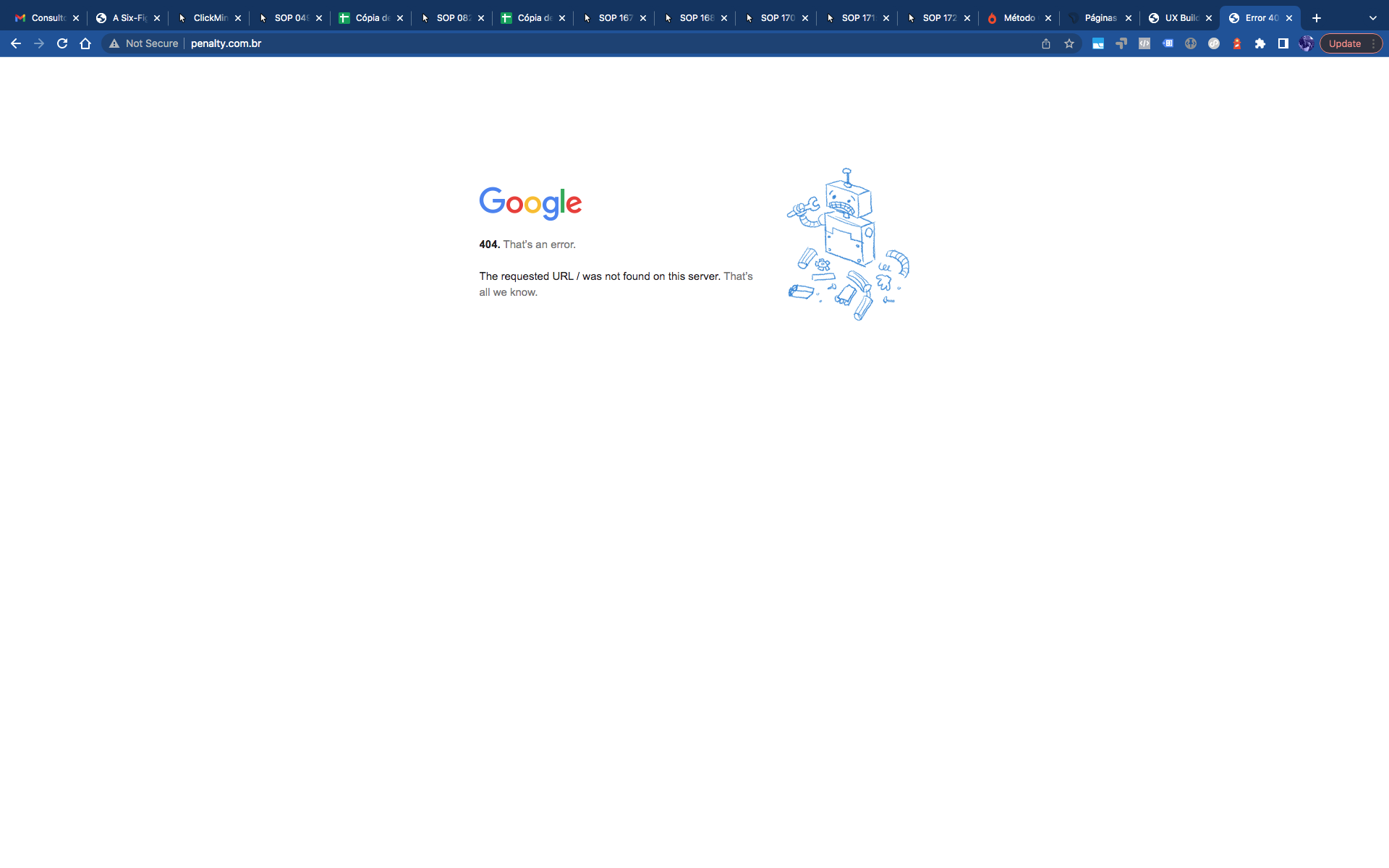
Task: Close the Consult Gmail tab
Action: (76, 18)
